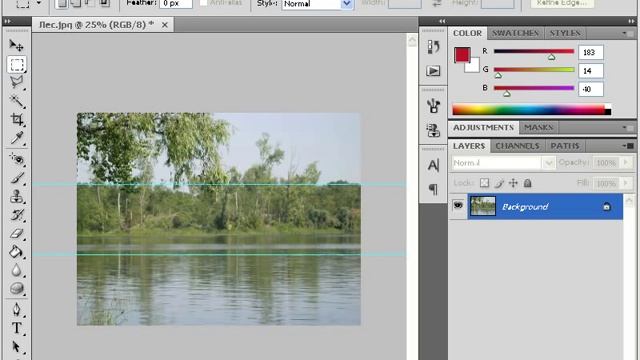
Task: Click the R channel slider
Action: tap(534, 51)
